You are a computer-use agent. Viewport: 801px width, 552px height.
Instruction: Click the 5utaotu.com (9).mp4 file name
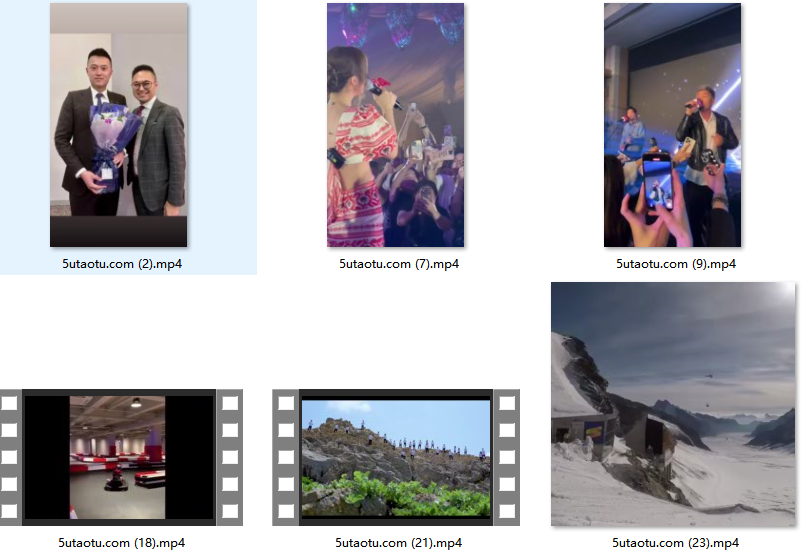coord(675,264)
